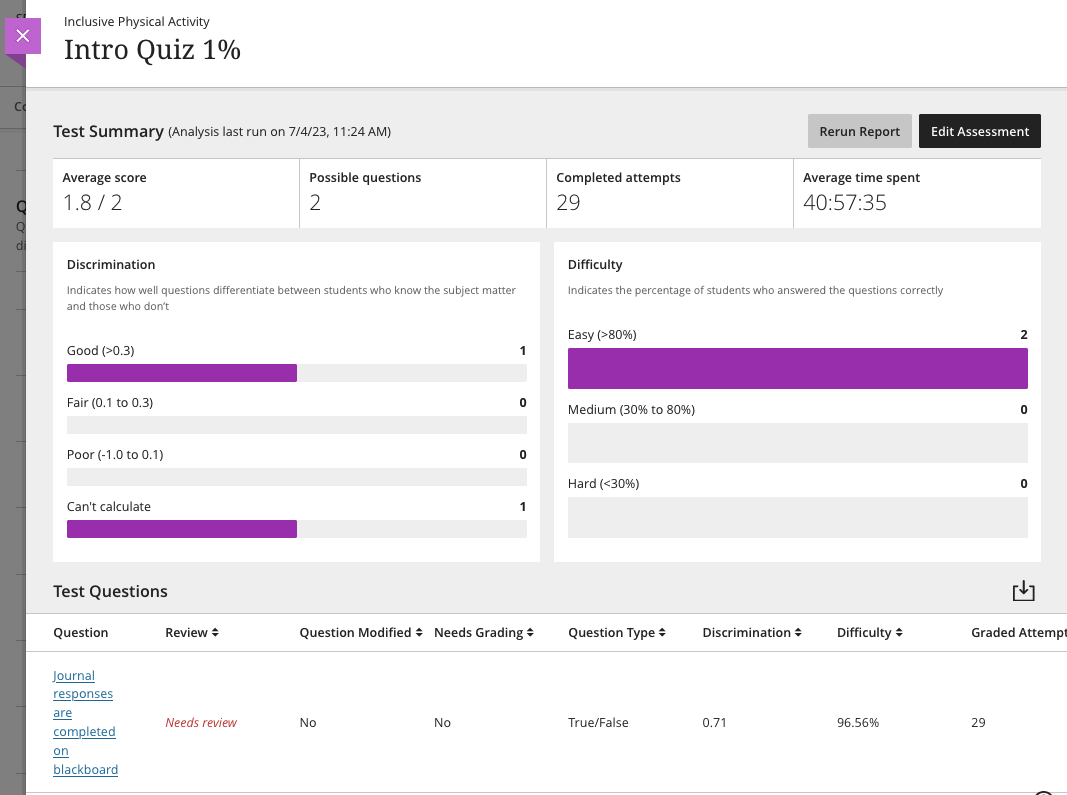Toggle ascending sort on the Review column
This screenshot has width=1067, height=795.
214,632
